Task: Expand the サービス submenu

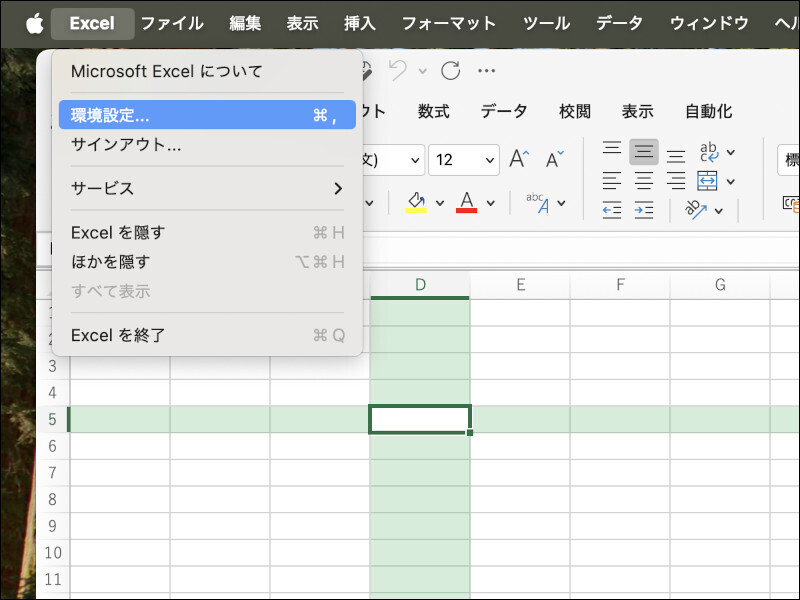Action: [207, 188]
